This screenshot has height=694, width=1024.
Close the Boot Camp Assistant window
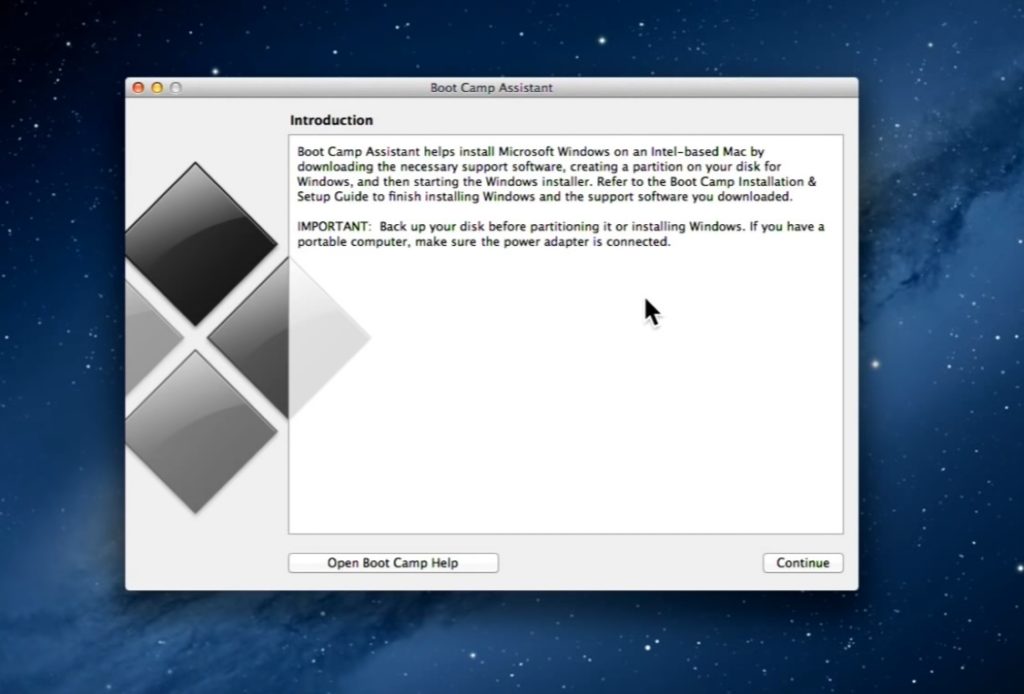click(x=138, y=87)
